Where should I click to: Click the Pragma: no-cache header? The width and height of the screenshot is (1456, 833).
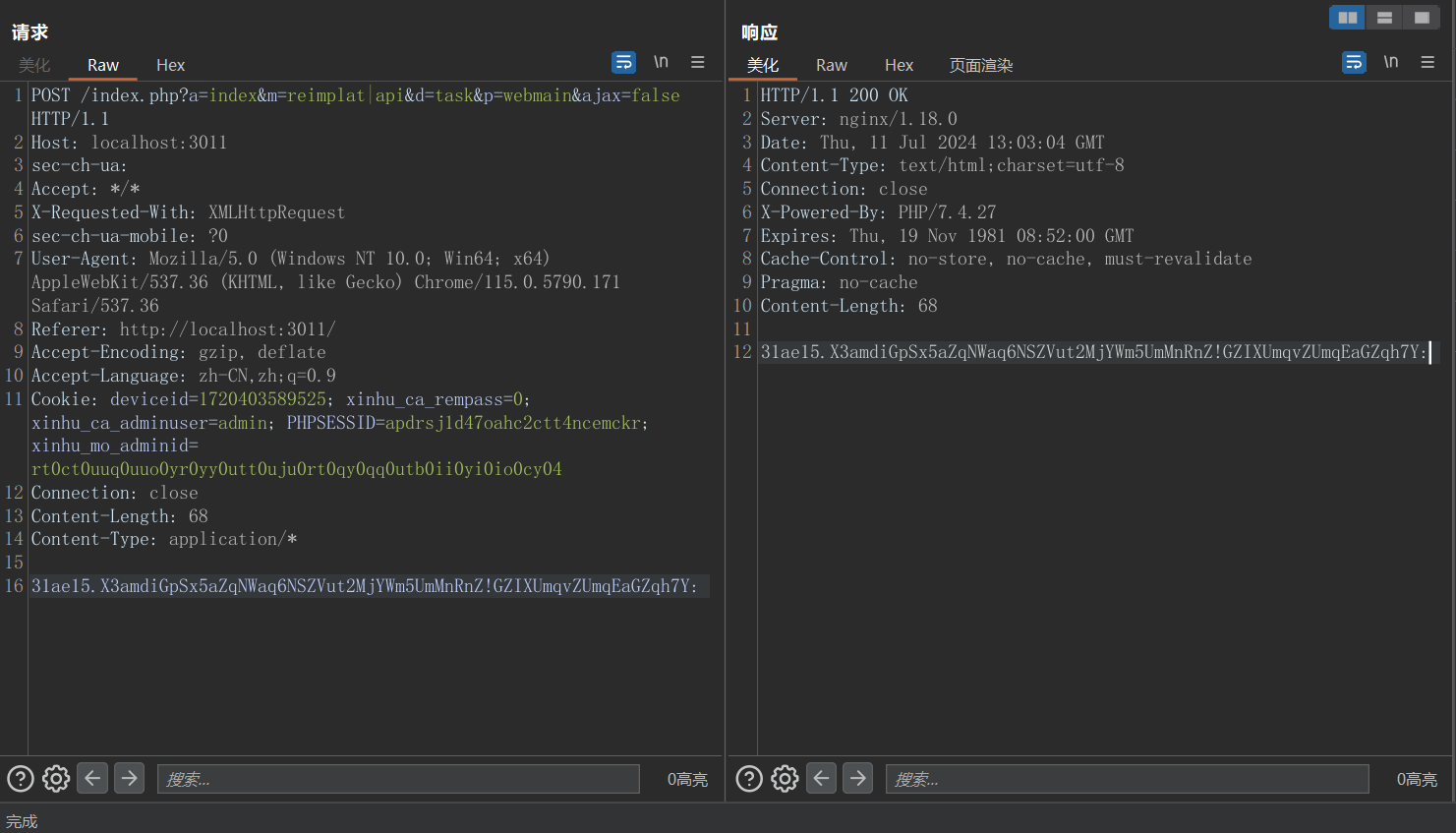tap(839, 282)
